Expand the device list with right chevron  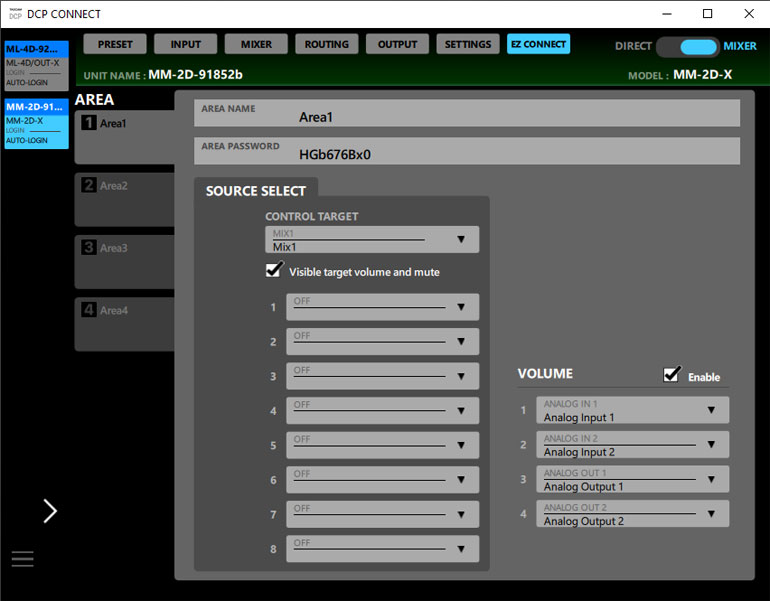pyautogui.click(x=50, y=511)
